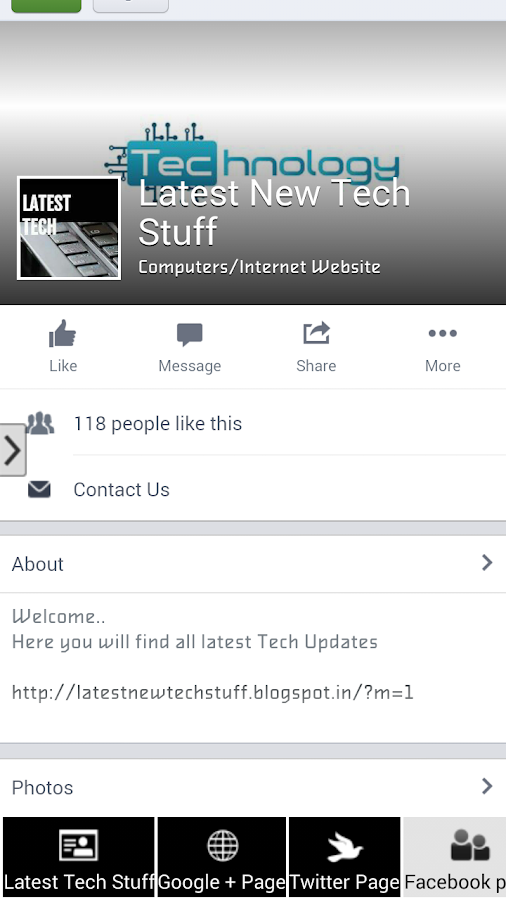Select the Twitter bird icon
Viewport: 506px width, 900px height.
345,847
